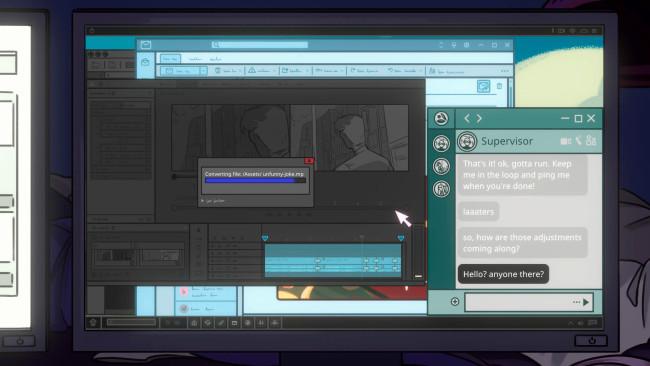650x366 pixels.
Task: Select the "how are those adjustments" message
Action: tap(522, 243)
